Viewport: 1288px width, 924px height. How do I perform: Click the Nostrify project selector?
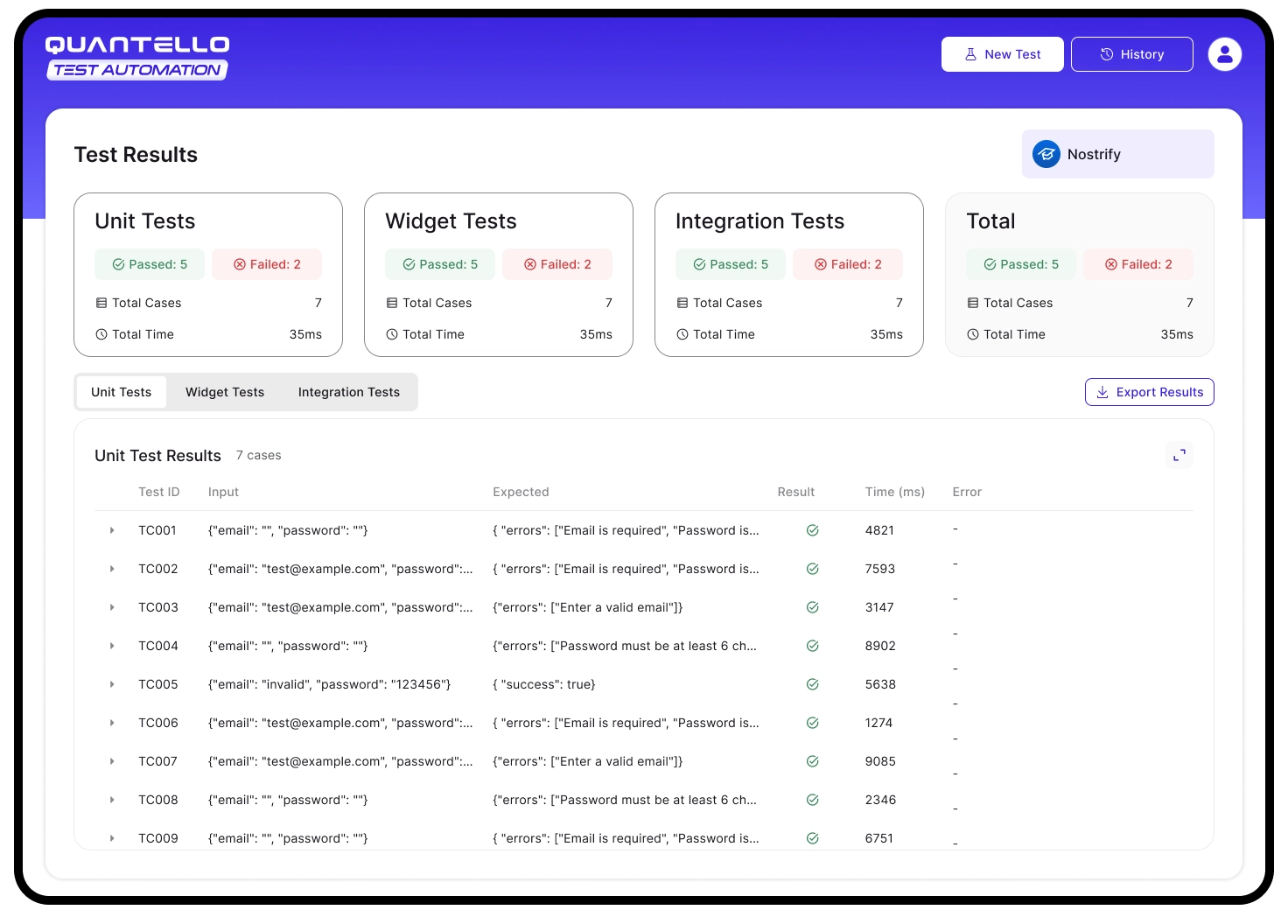coord(1118,154)
